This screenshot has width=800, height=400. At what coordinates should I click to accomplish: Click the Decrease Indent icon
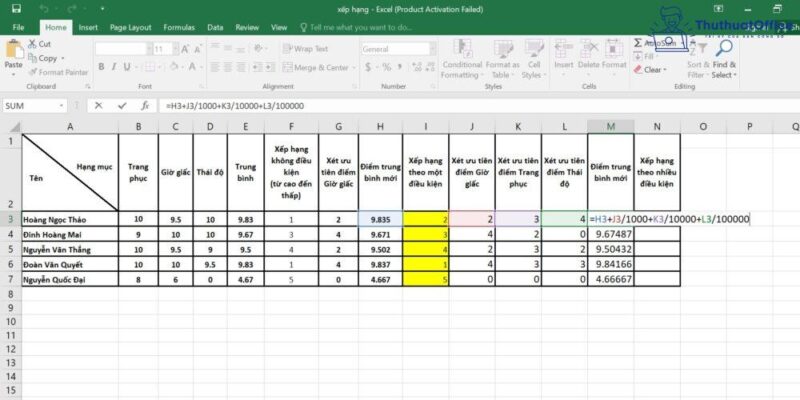[x=256, y=67]
